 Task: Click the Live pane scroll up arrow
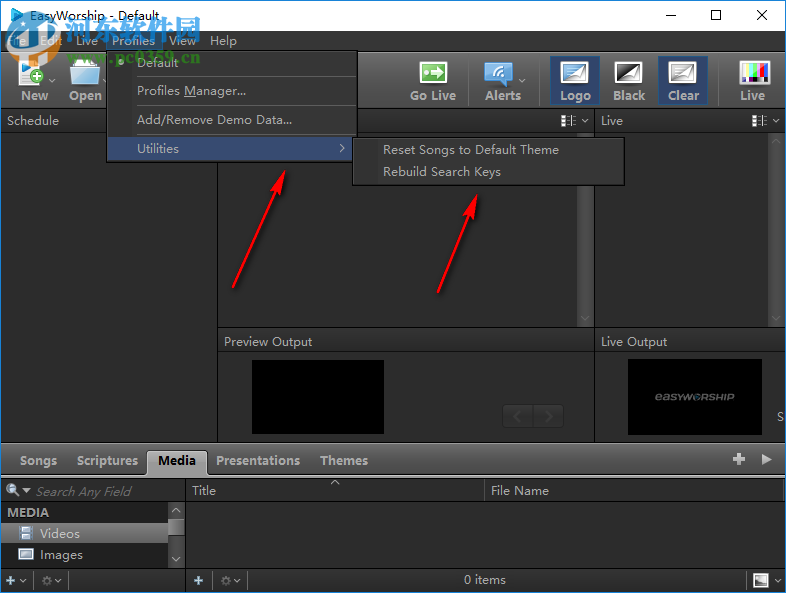[x=775, y=142]
